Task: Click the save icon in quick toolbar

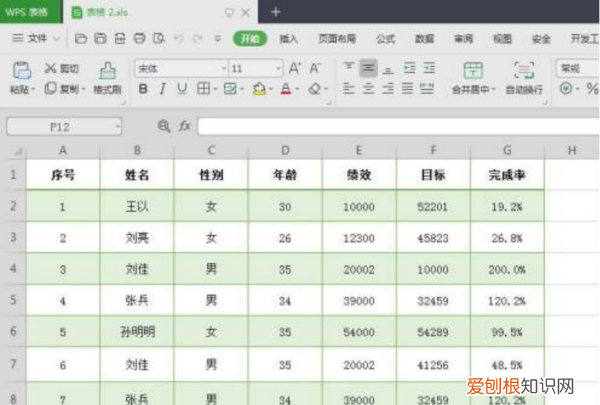Action: tap(101, 38)
